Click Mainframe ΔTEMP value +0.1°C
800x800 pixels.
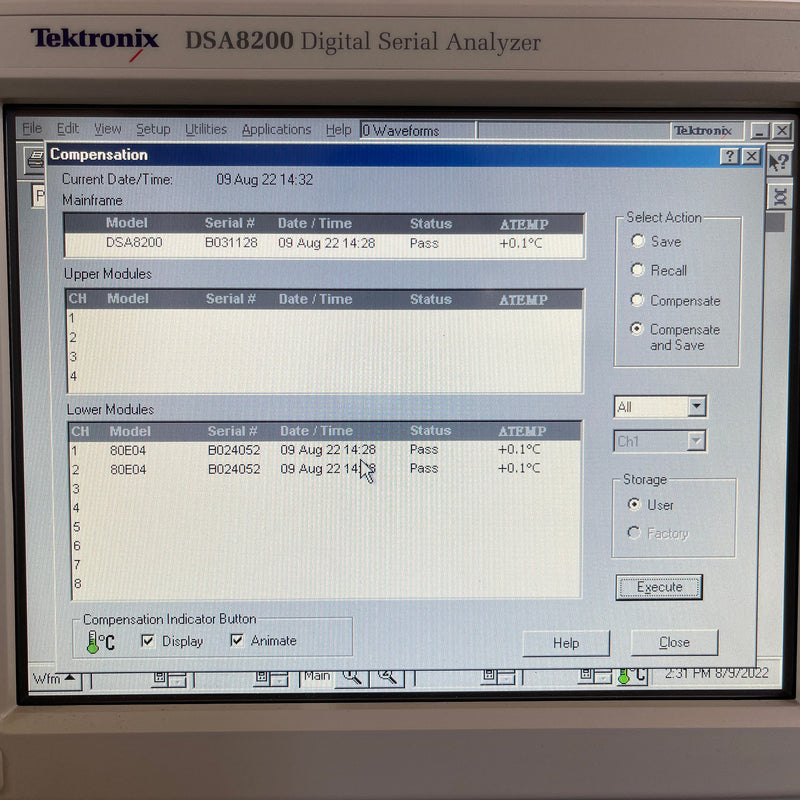520,243
